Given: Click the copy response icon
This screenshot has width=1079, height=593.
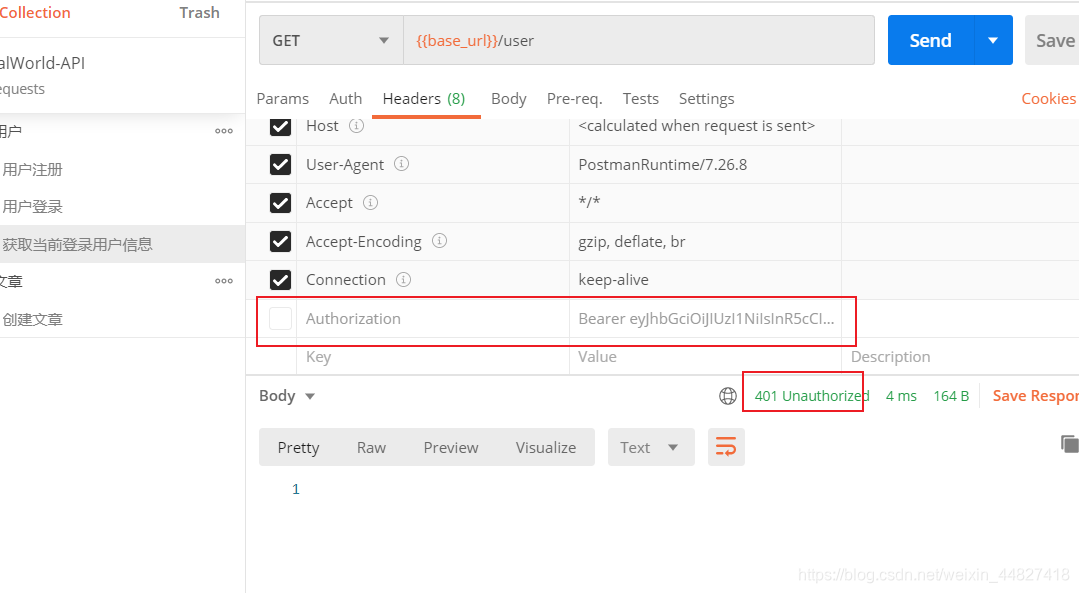Looking at the screenshot, I should (x=1069, y=444).
